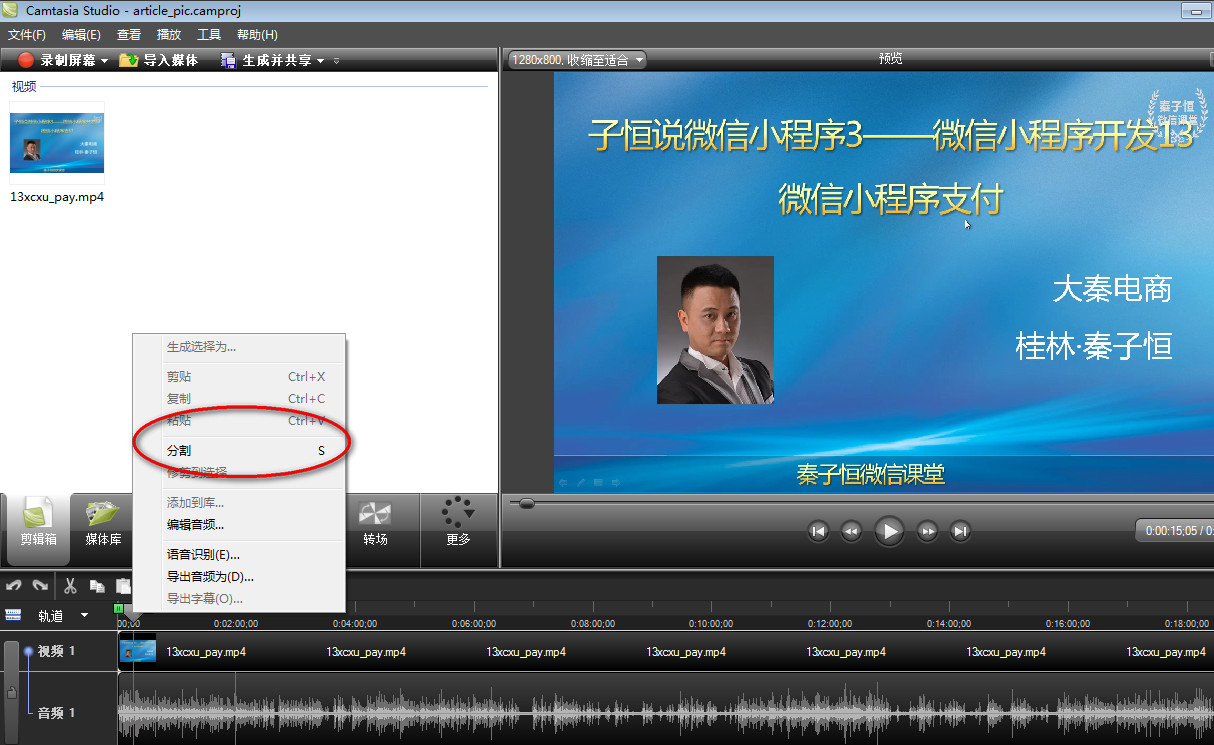The image size is (1214, 745).
Task: Click the 生成并共享 produce and share button
Action: click(x=265, y=60)
